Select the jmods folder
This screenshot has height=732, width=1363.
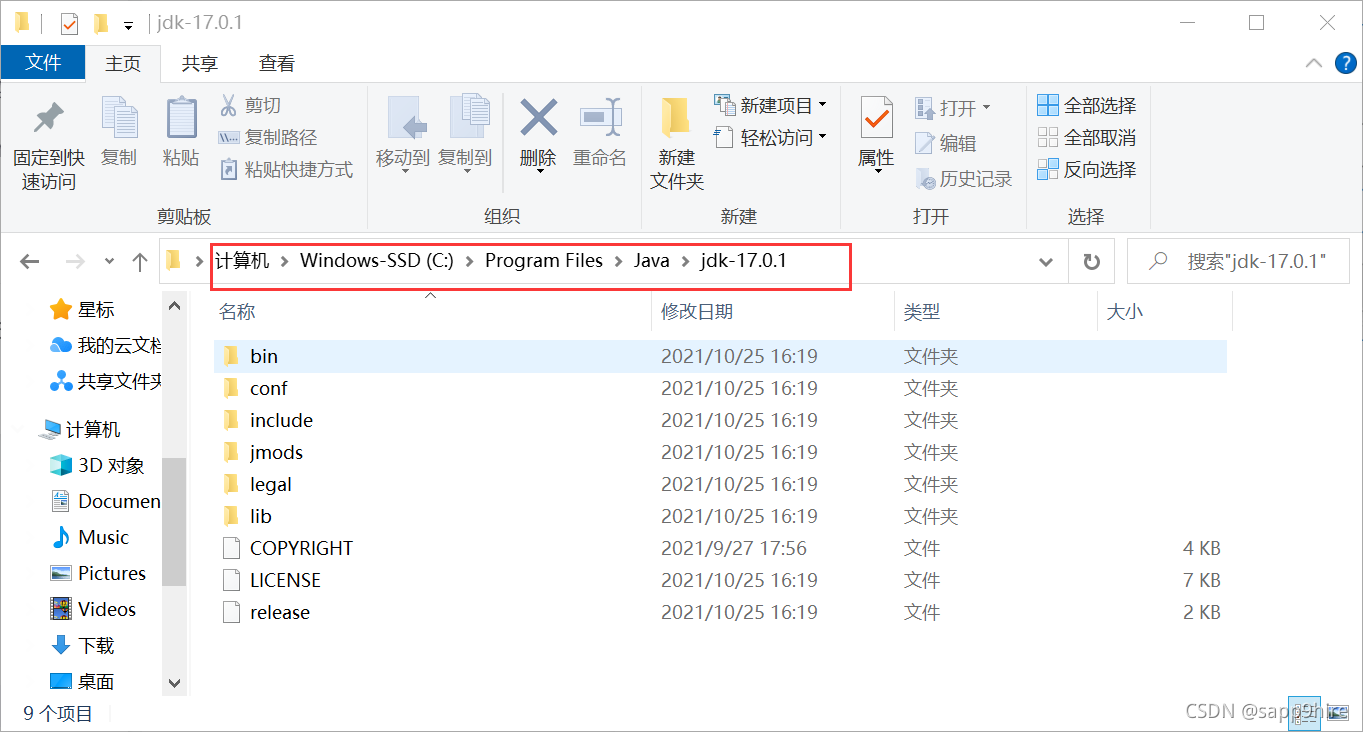tap(720, 452)
